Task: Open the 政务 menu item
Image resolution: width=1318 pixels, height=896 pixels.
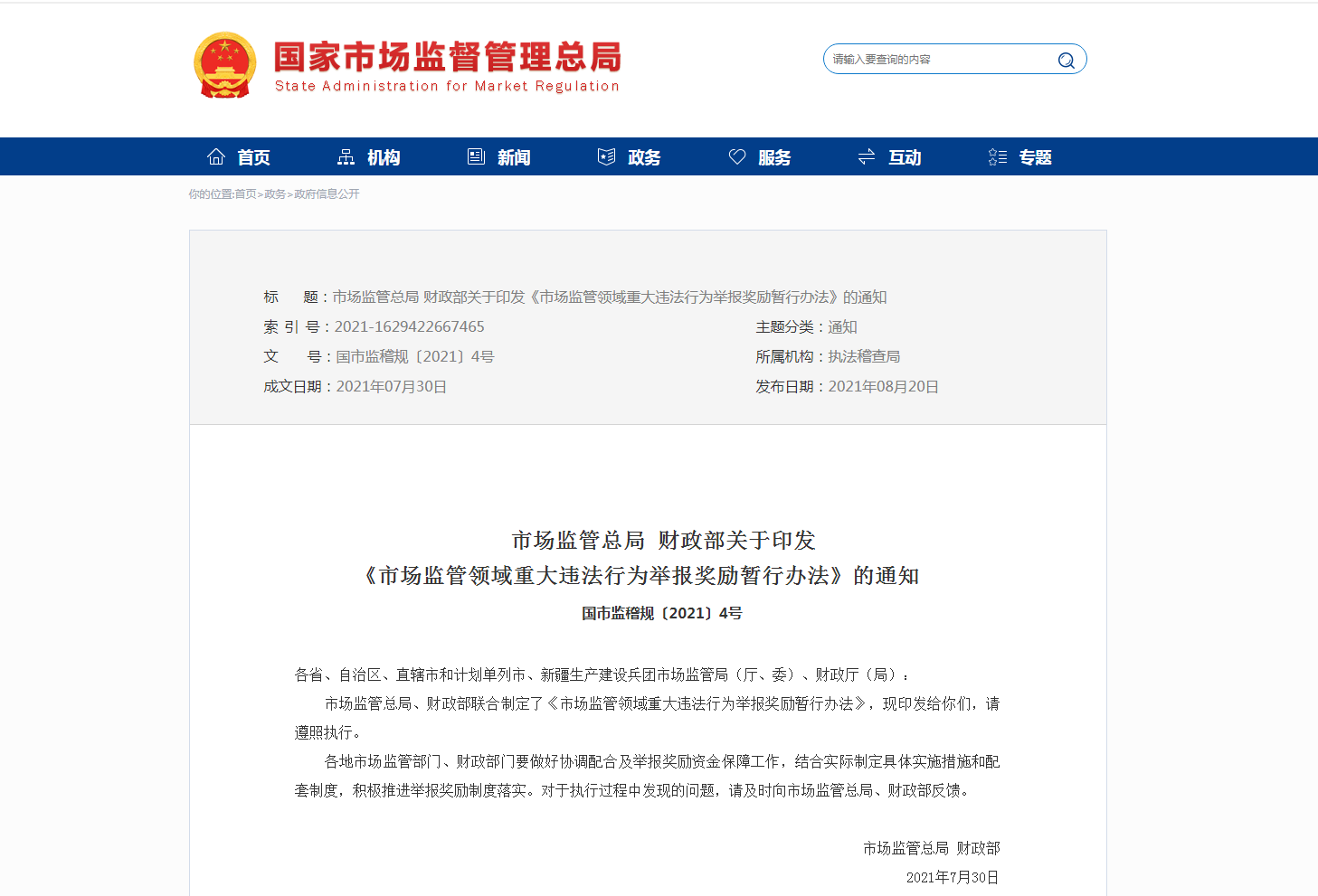Action: 644,157
